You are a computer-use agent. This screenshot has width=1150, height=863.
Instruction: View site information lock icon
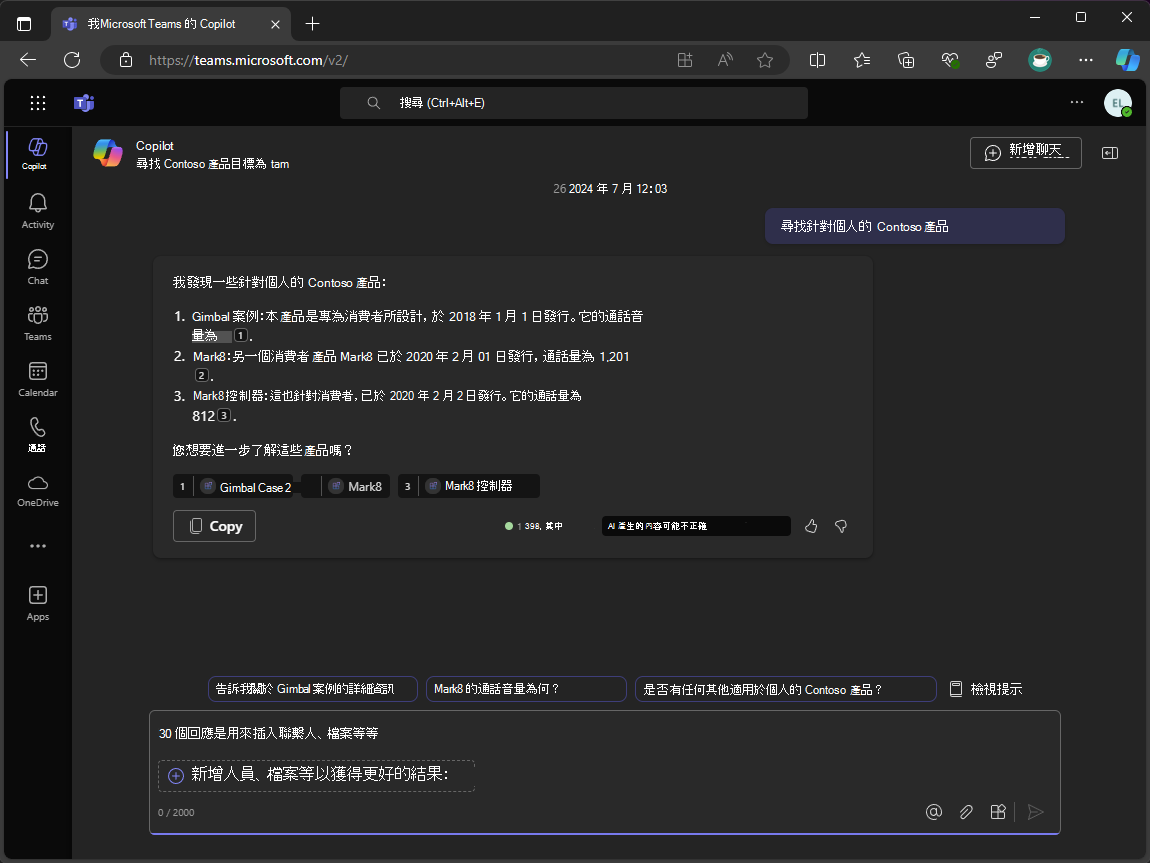(x=126, y=60)
